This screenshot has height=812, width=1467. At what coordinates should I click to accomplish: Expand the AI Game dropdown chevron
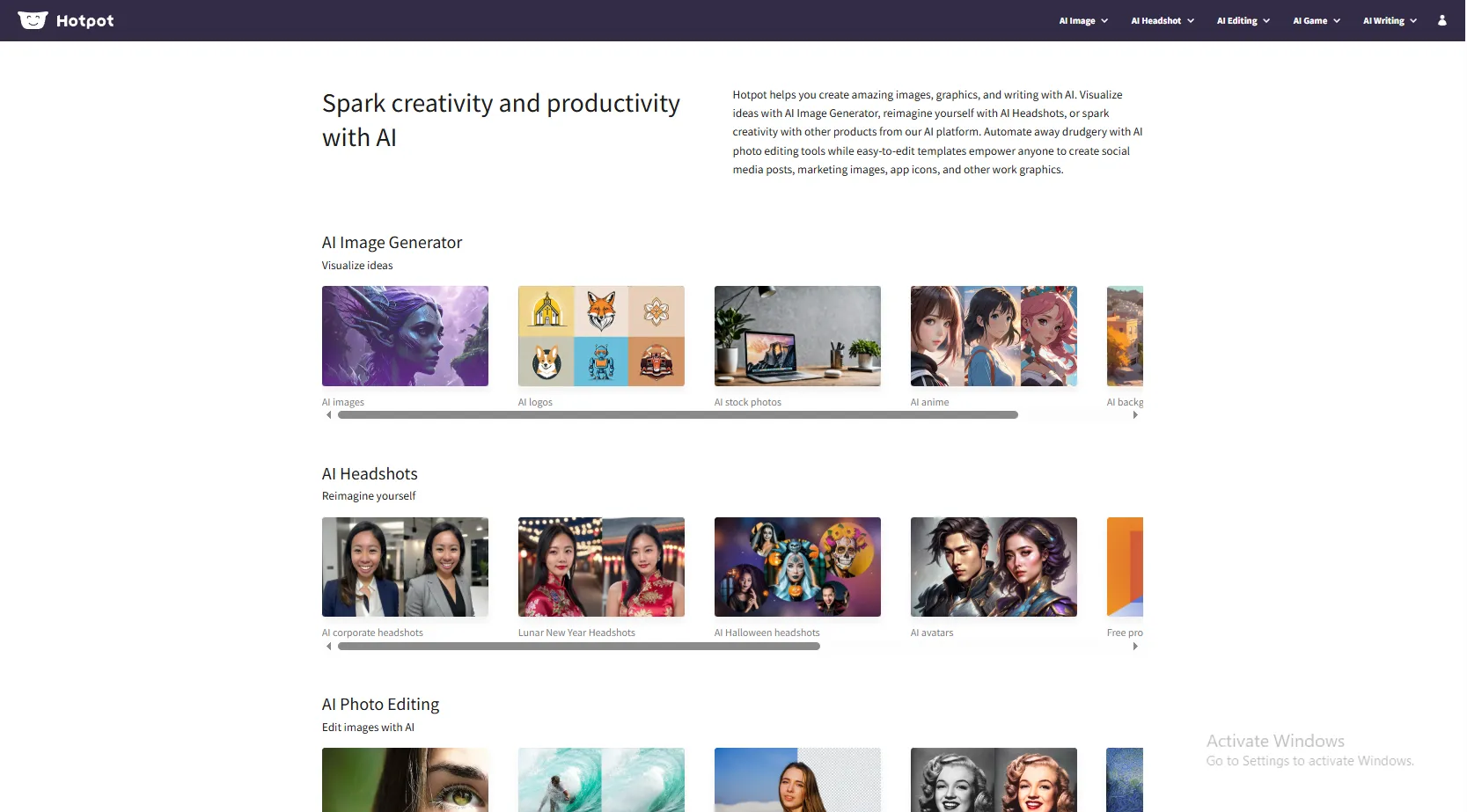coord(1337,21)
